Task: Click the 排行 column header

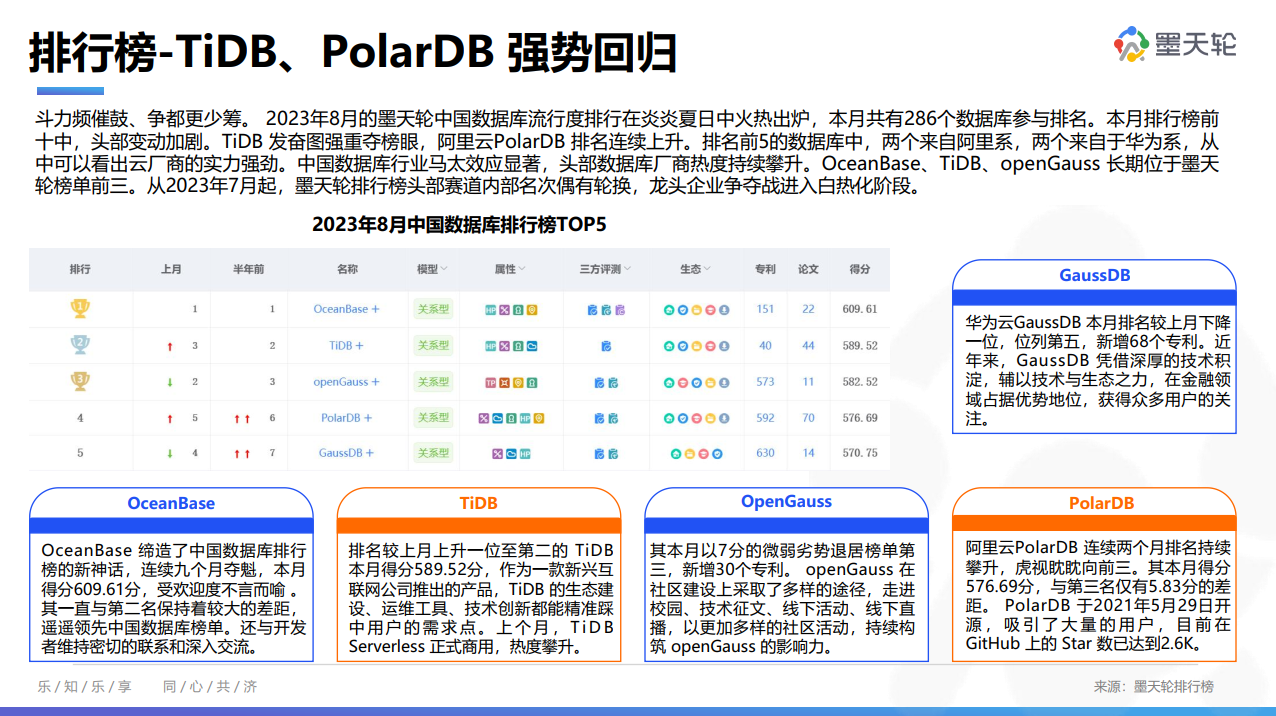Action: click(80, 269)
